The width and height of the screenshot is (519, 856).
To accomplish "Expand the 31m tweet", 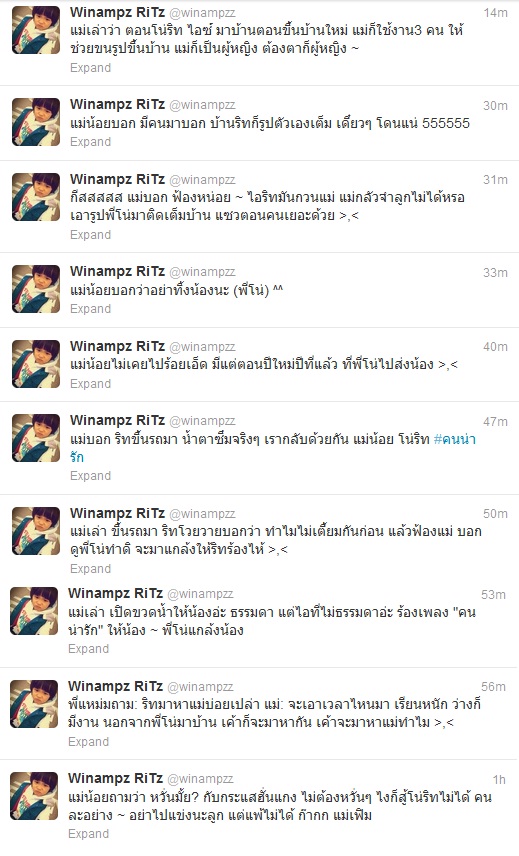I will [90, 235].
